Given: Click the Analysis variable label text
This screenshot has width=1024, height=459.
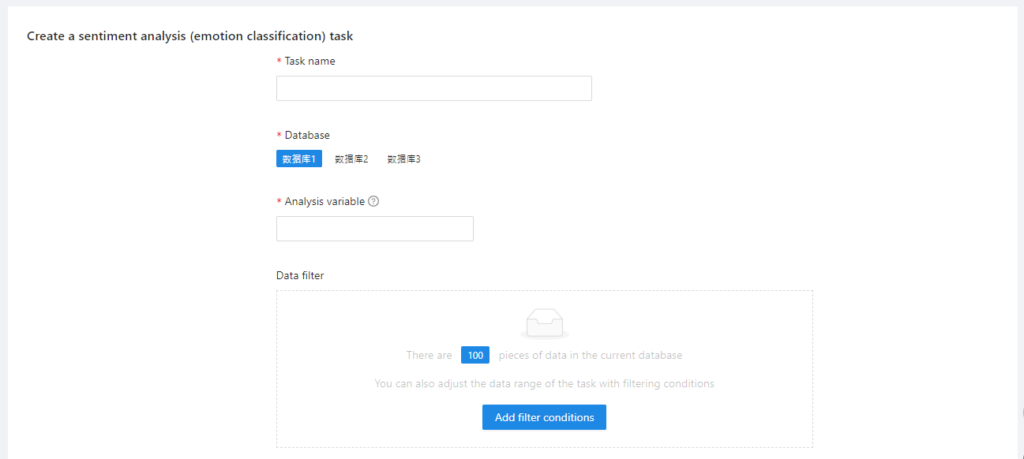Looking at the screenshot, I should [x=324, y=201].
